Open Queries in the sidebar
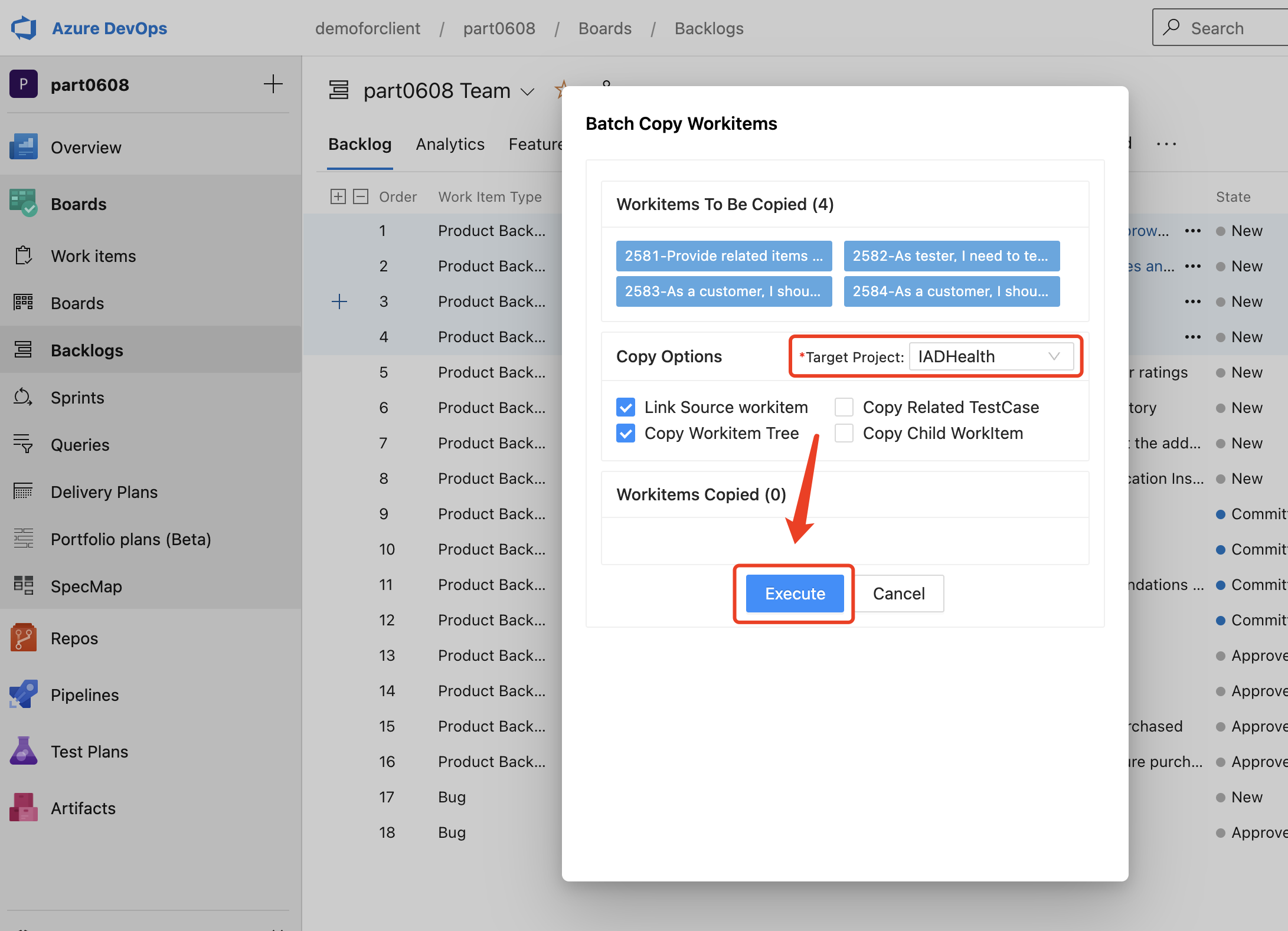 (x=80, y=444)
